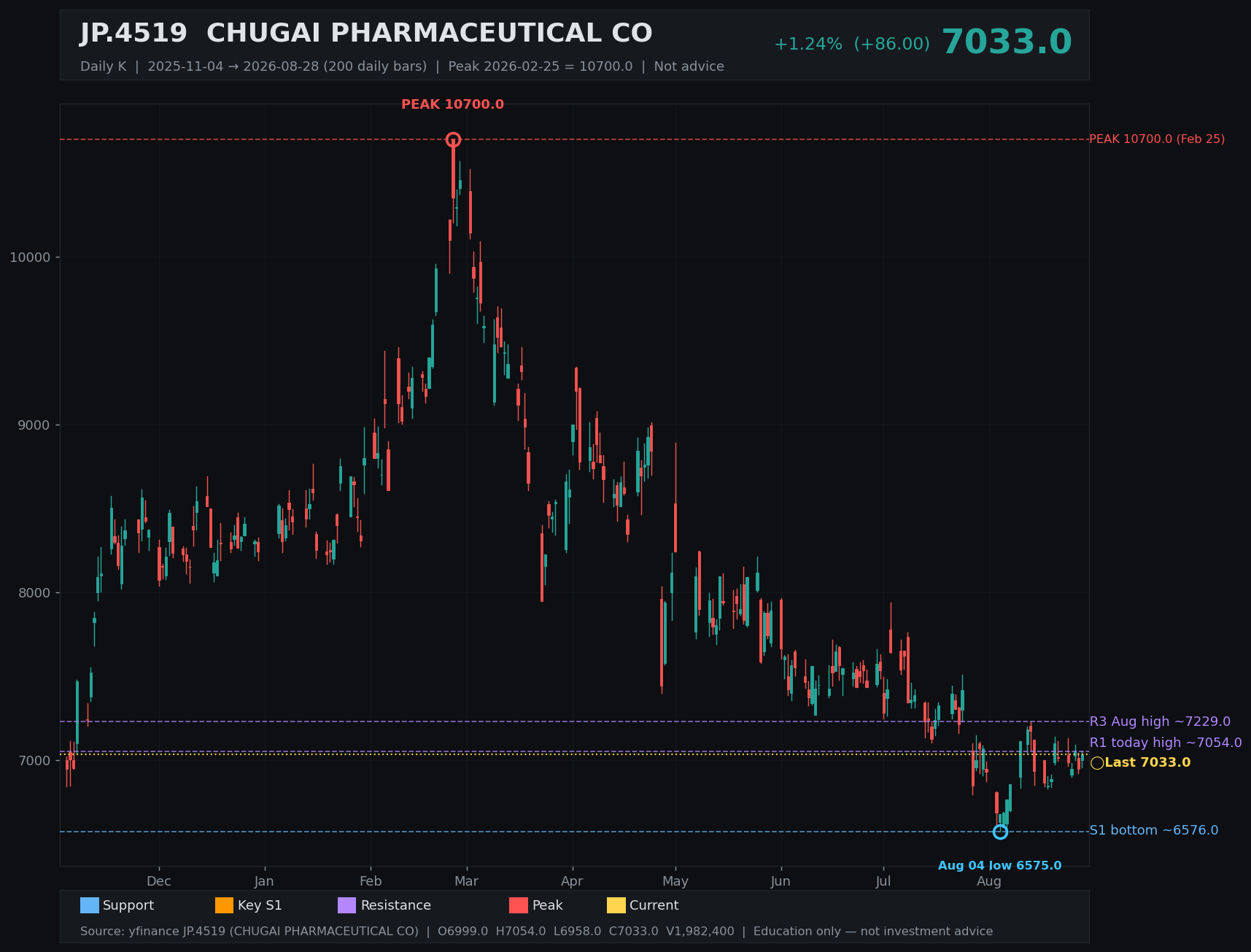This screenshot has height=952, width=1251.
Task: Click the red peak circle marker on the chart
Action: click(453, 139)
